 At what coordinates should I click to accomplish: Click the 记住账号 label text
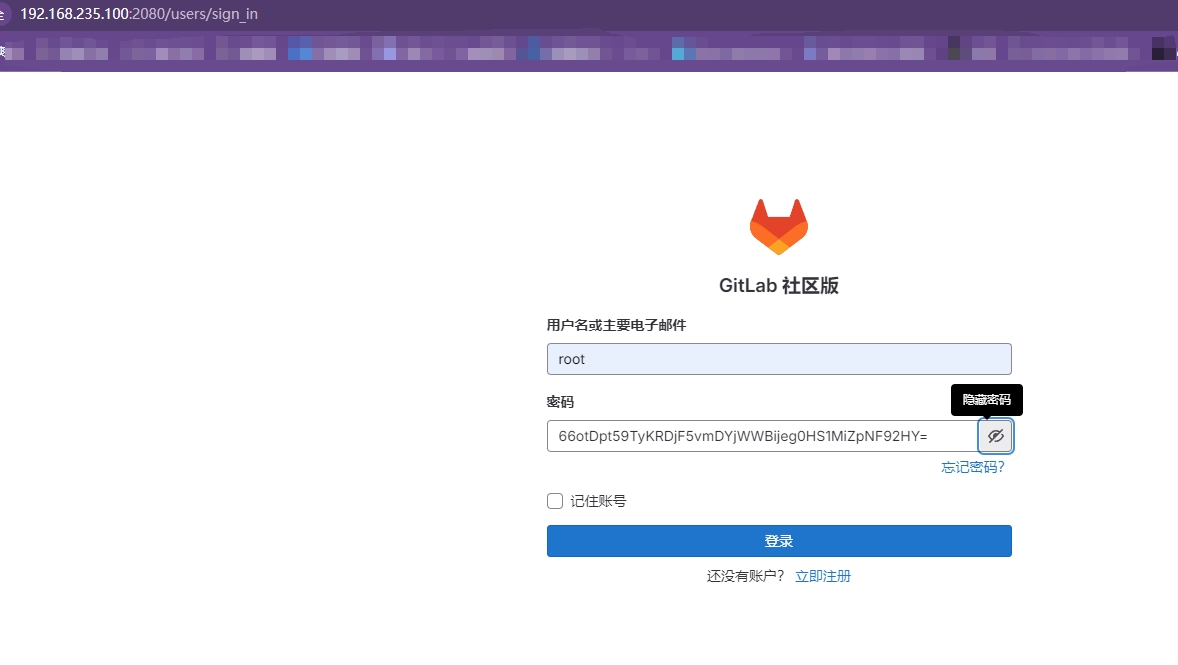598,501
